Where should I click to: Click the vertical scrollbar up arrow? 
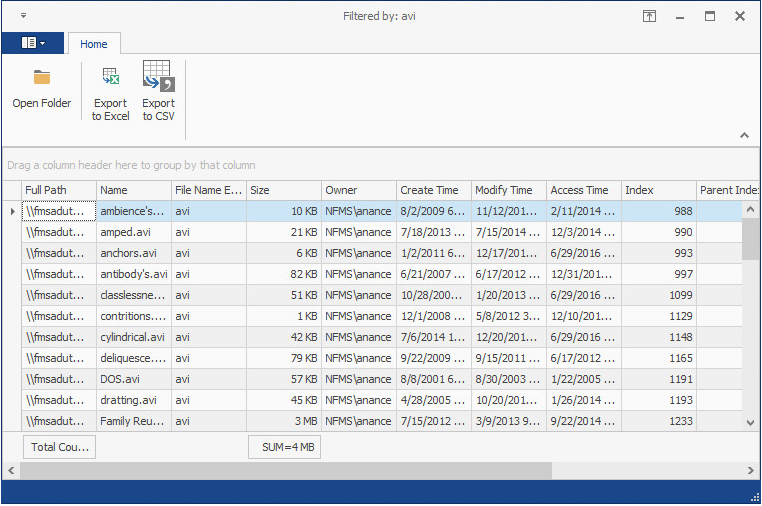point(750,209)
